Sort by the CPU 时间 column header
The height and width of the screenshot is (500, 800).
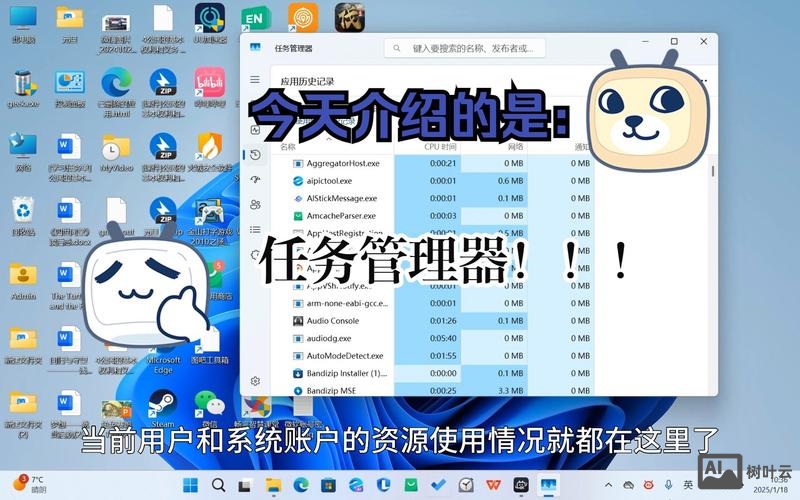click(440, 147)
